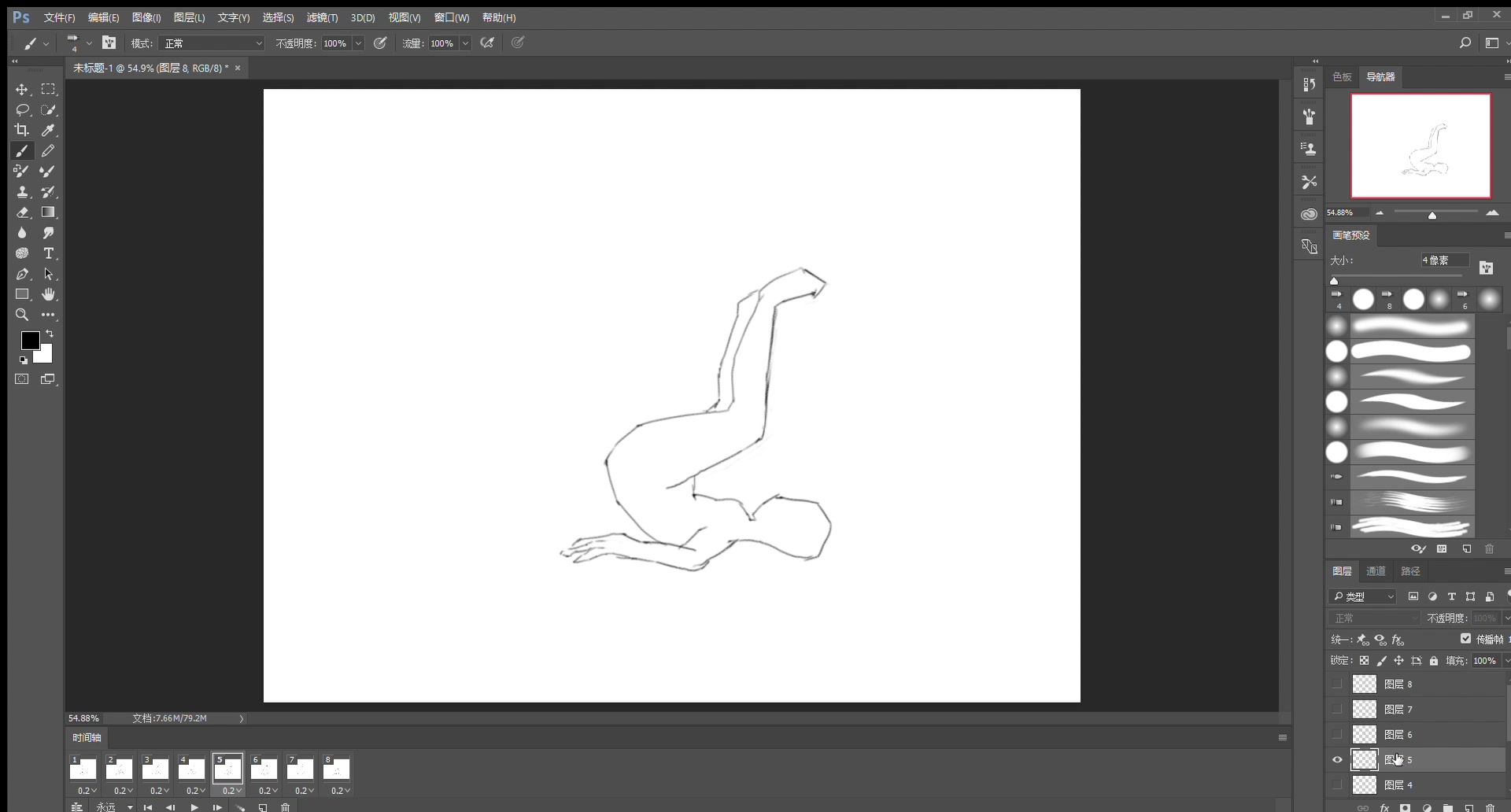The width and height of the screenshot is (1511, 812).
Task: Open the 窗口(W) menu
Action: pos(452,17)
